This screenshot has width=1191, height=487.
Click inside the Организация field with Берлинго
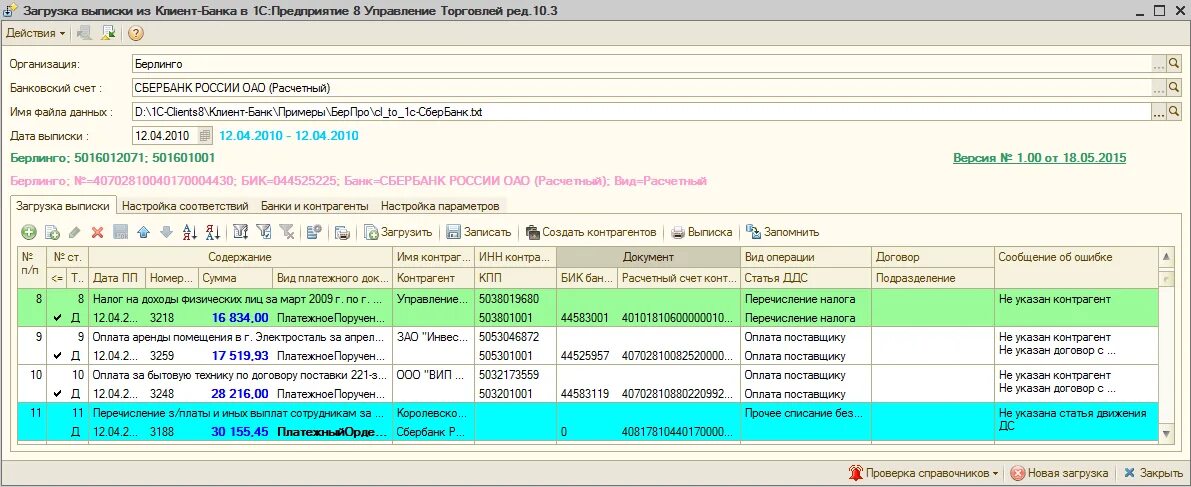click(641, 64)
